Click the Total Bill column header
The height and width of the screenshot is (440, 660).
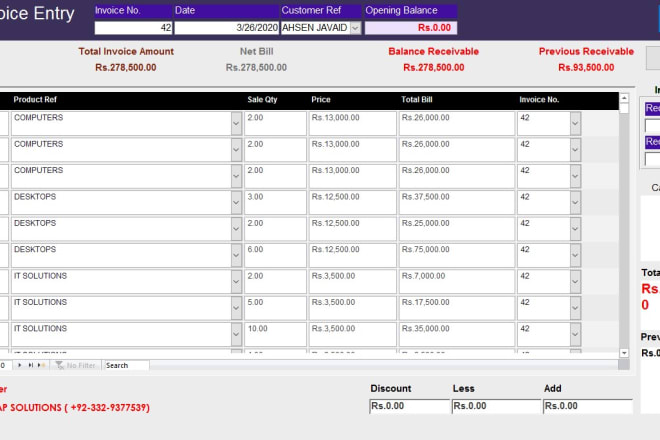pyautogui.click(x=419, y=100)
